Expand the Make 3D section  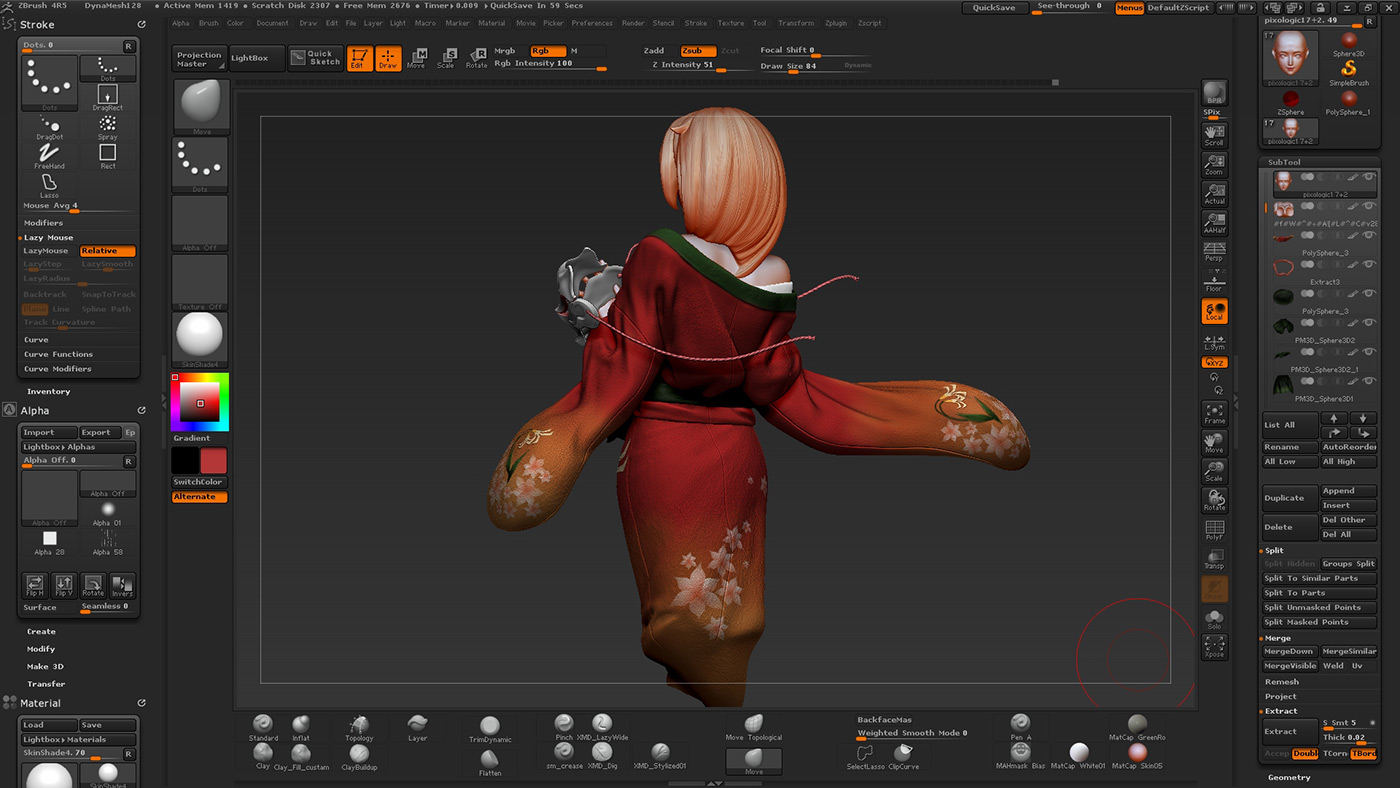(x=45, y=667)
